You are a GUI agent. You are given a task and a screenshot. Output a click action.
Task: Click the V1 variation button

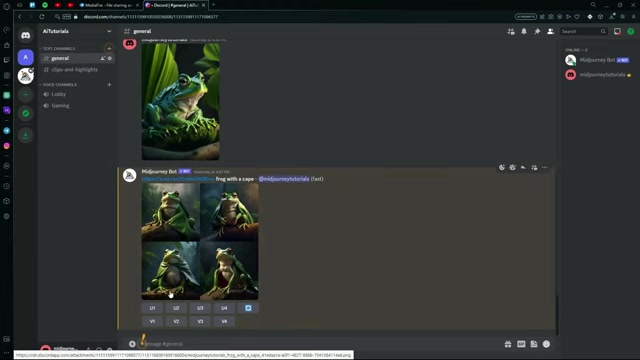(x=152, y=322)
